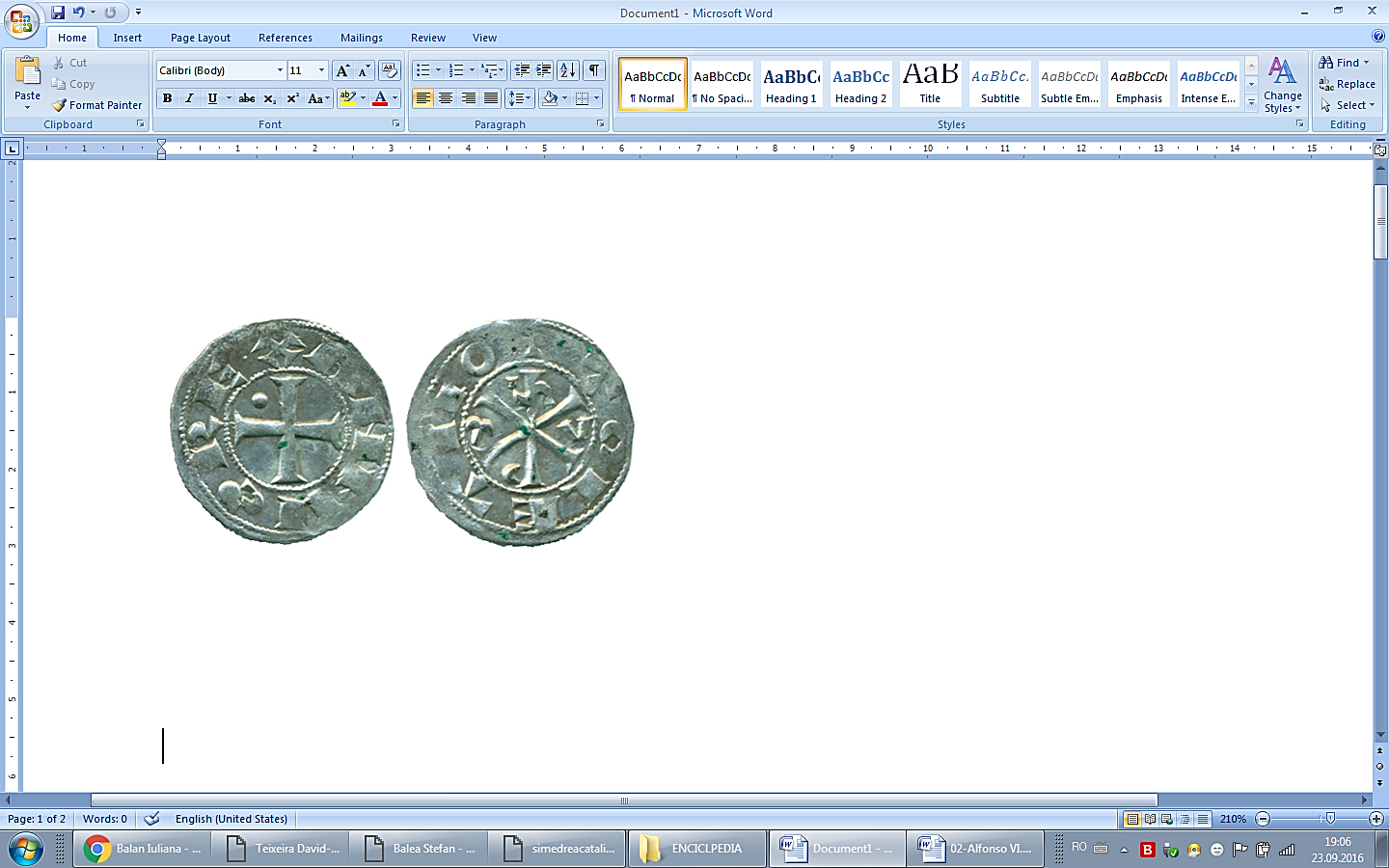Toggle Show/Hide paragraph marks

click(595, 70)
